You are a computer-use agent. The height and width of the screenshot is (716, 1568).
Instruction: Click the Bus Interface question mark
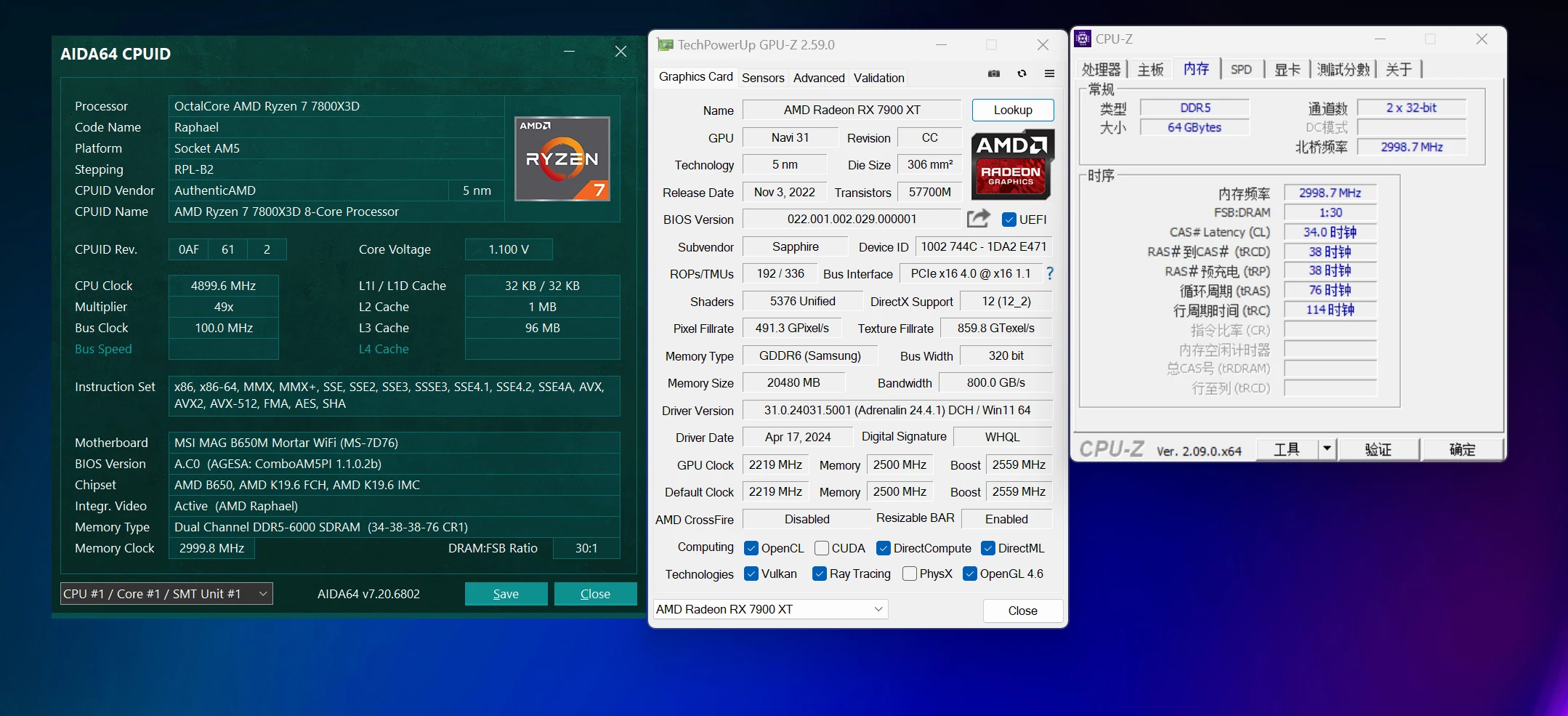pyautogui.click(x=1050, y=273)
